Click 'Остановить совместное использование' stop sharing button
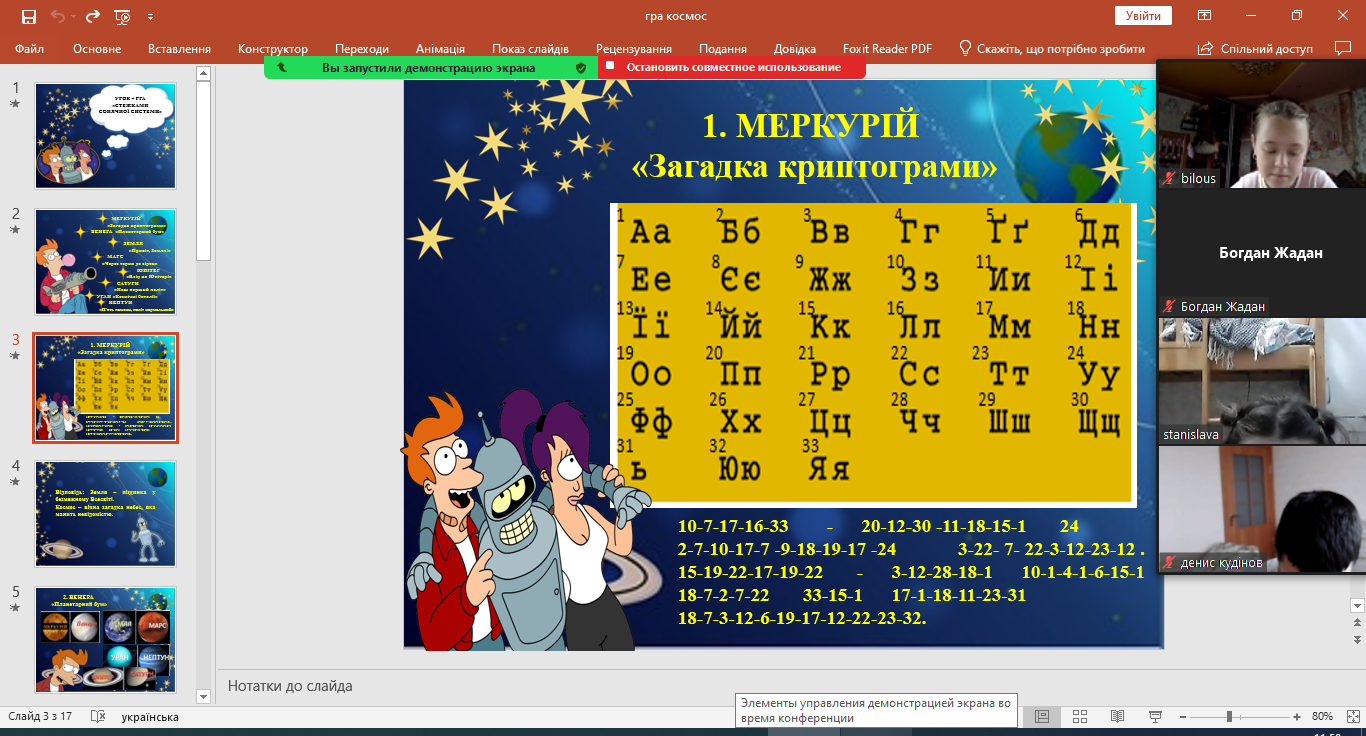The height and width of the screenshot is (736, 1366). click(x=732, y=67)
